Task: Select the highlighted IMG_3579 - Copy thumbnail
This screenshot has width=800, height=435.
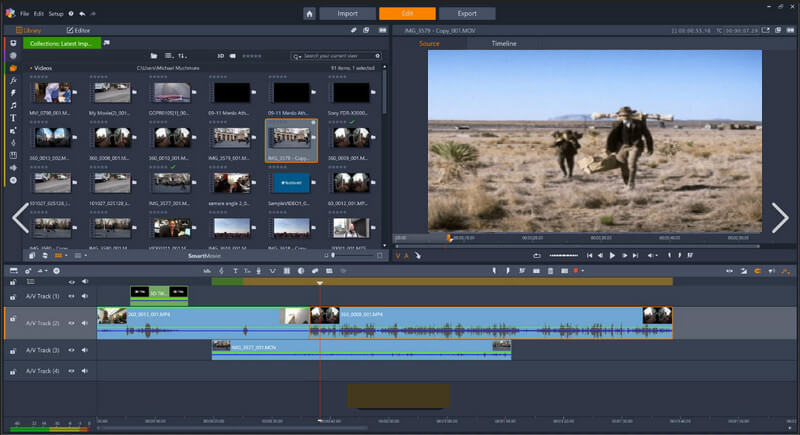Action: [x=291, y=140]
